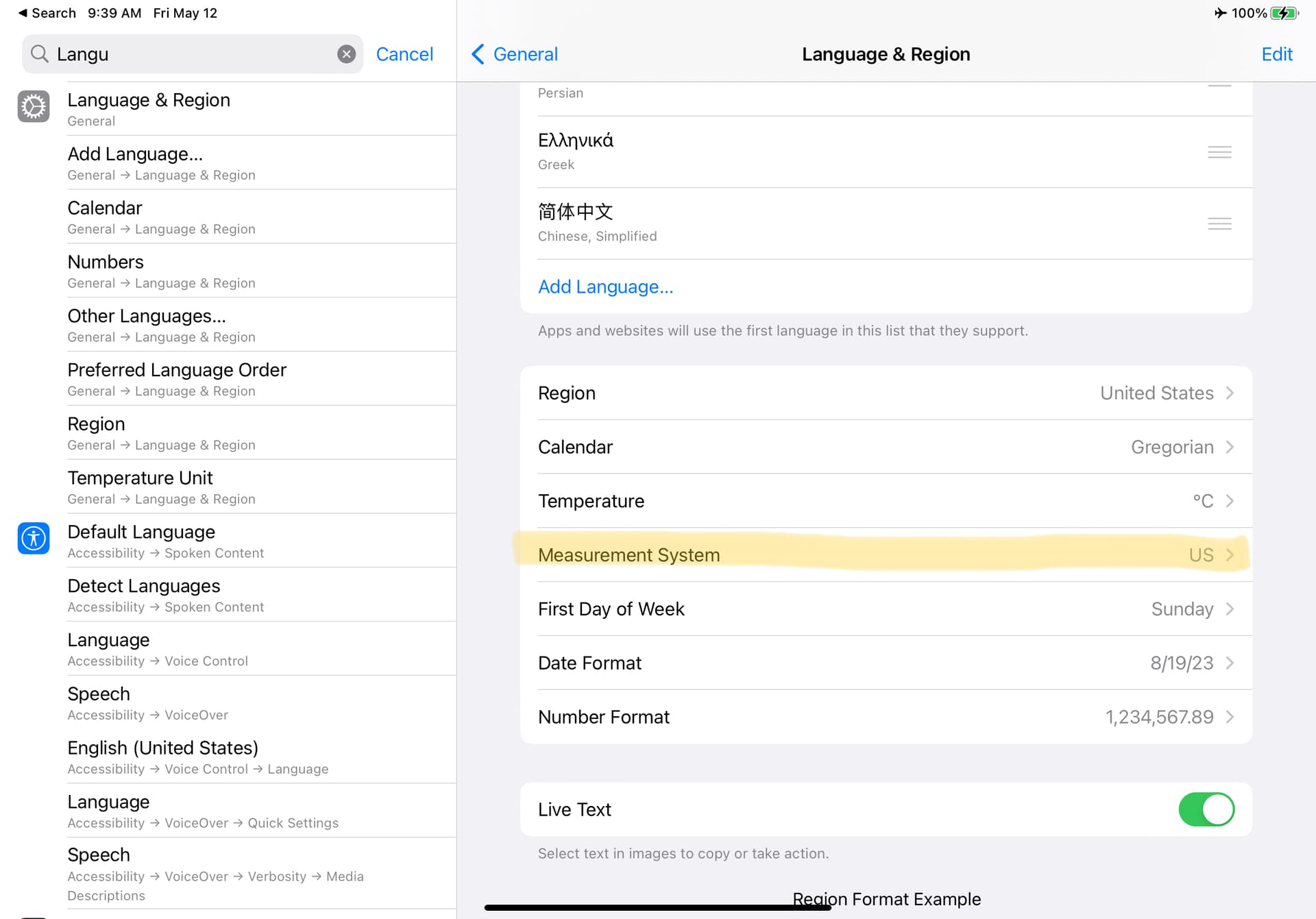This screenshot has width=1316, height=919.
Task: Tap Cancel next to search field
Action: click(404, 54)
